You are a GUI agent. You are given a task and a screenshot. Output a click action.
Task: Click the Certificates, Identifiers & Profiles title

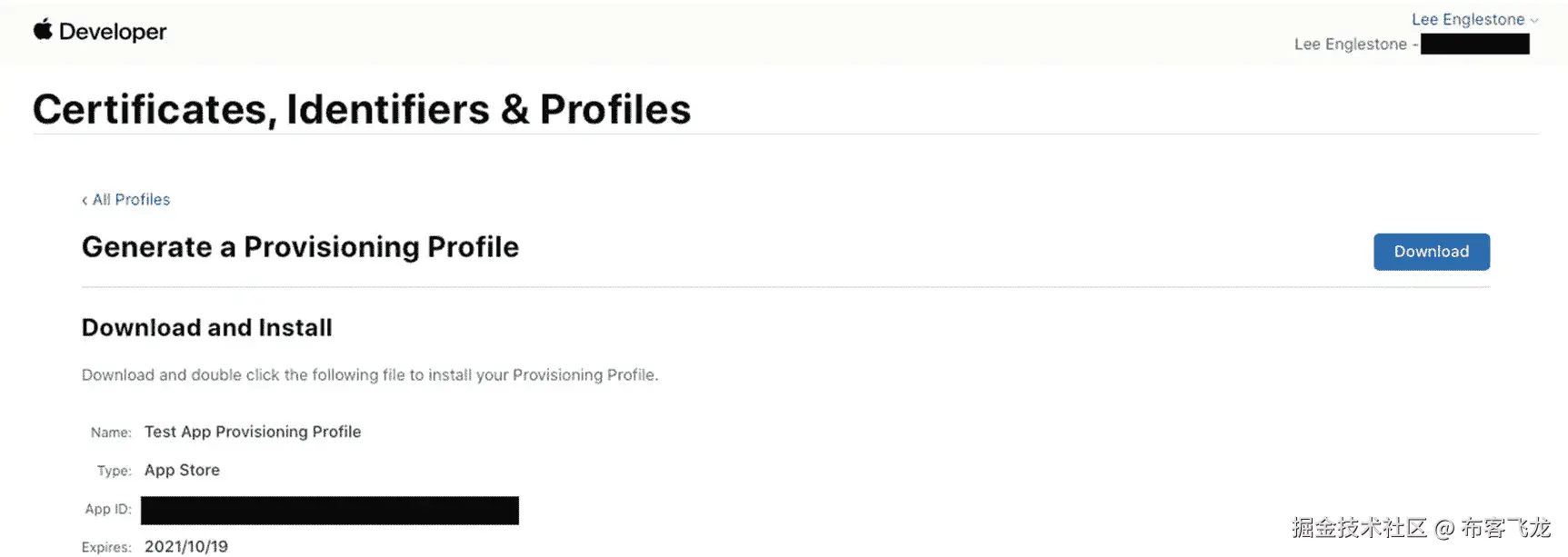[362, 109]
